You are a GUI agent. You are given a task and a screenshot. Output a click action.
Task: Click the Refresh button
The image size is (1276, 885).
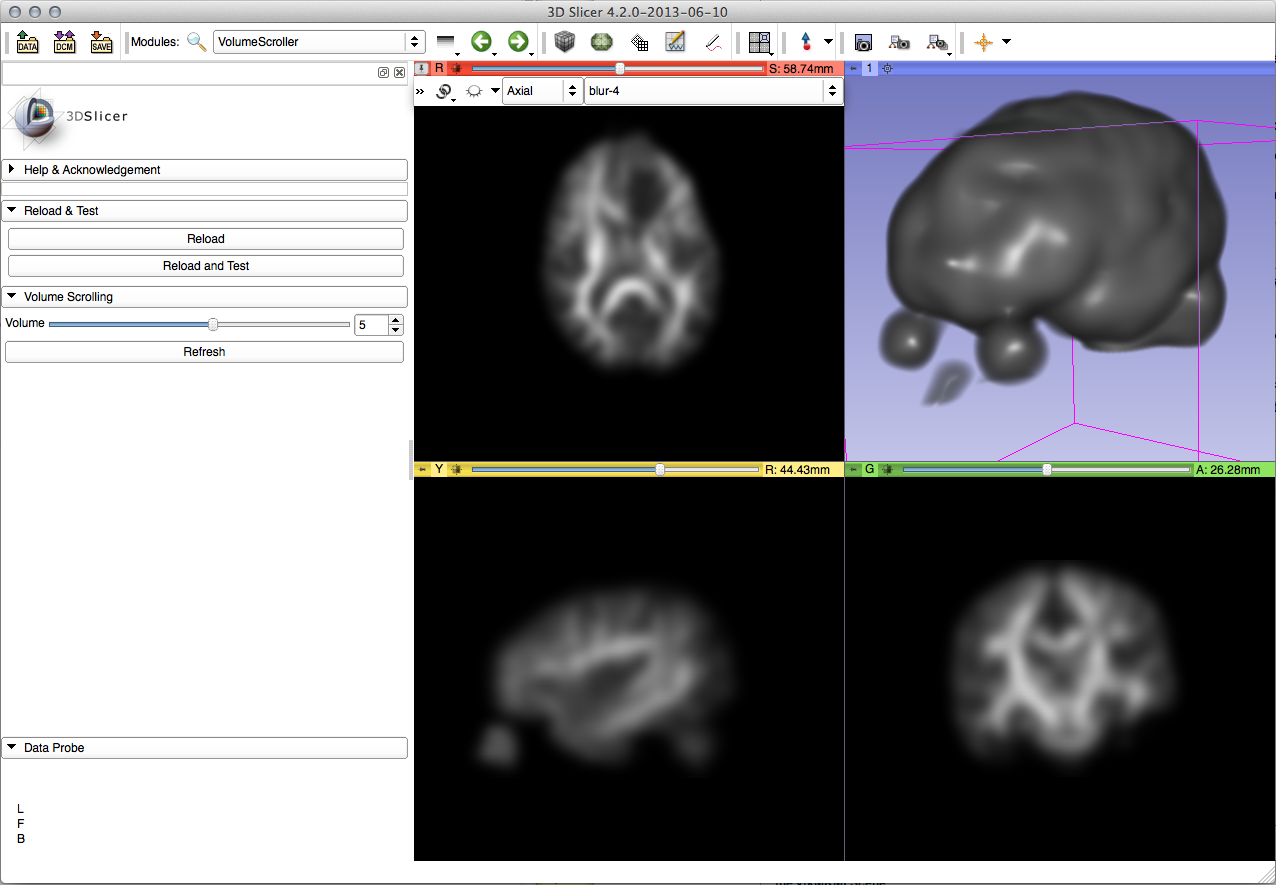pos(205,352)
